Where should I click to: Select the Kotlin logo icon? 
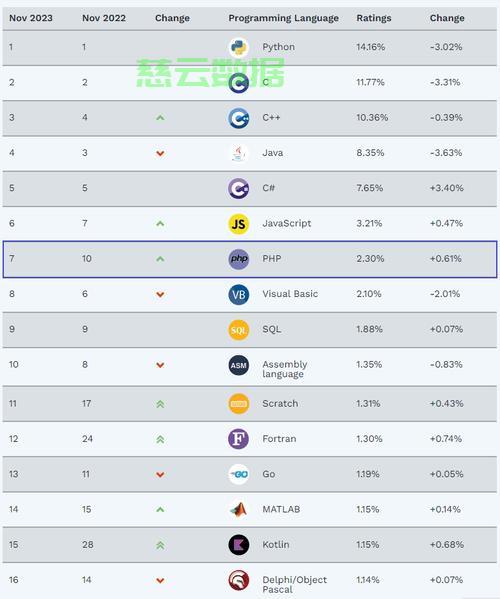point(238,545)
